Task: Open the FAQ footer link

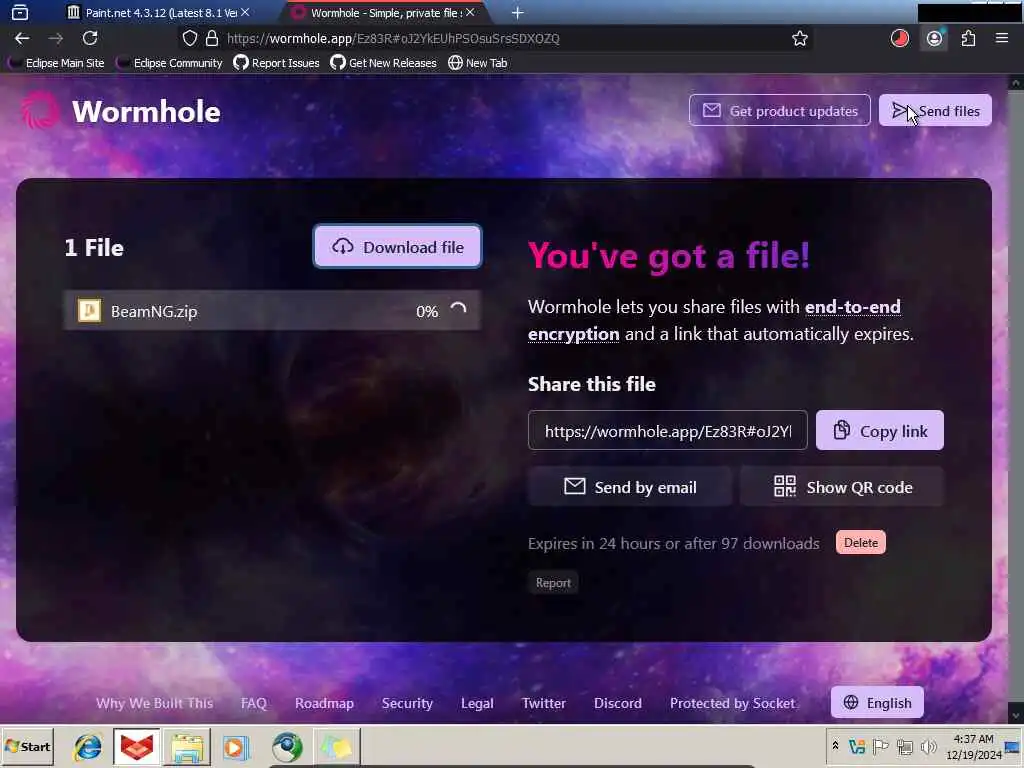Action: pyautogui.click(x=253, y=703)
